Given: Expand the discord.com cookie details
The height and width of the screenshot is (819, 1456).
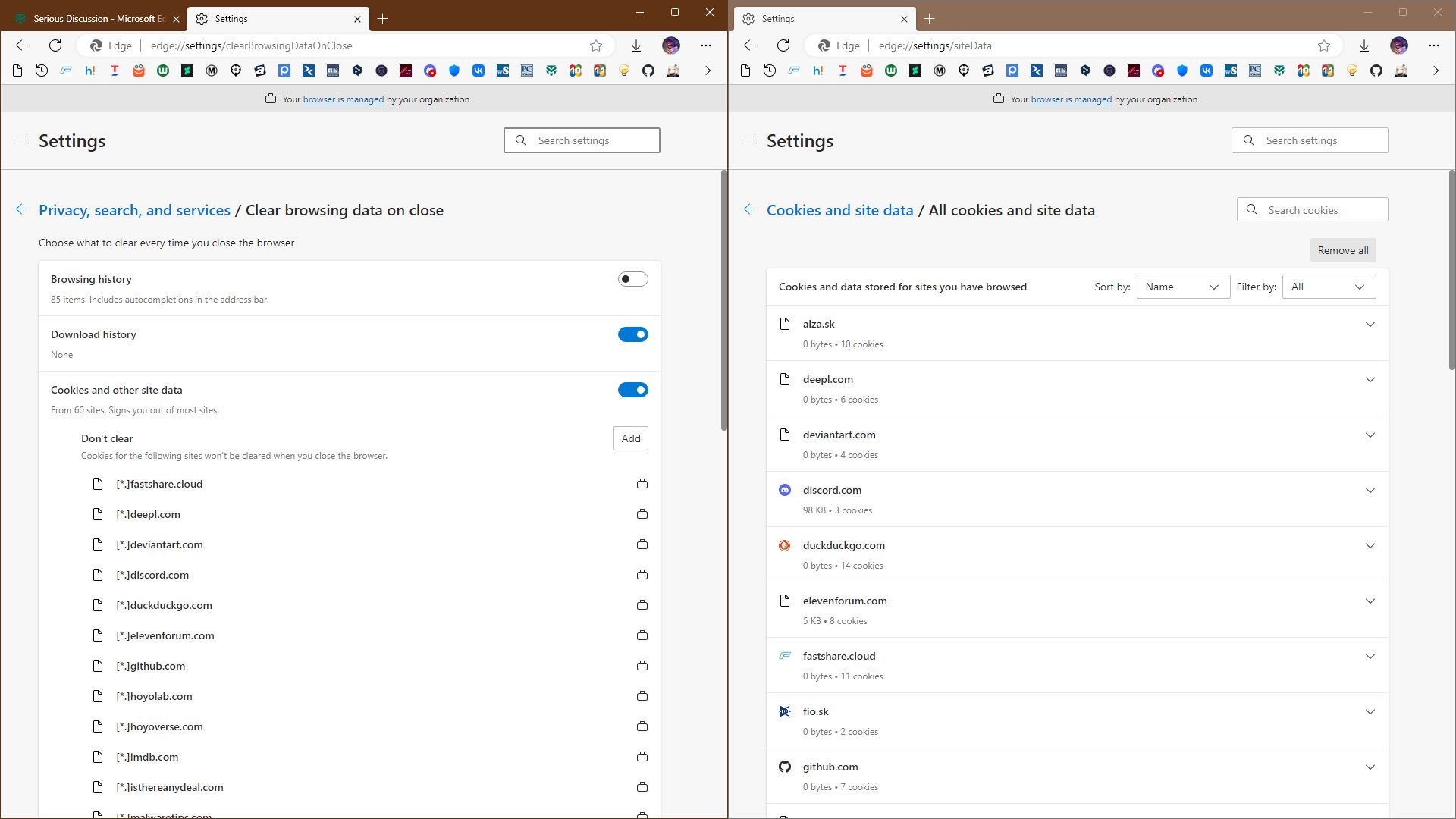Looking at the screenshot, I should point(1370,491).
